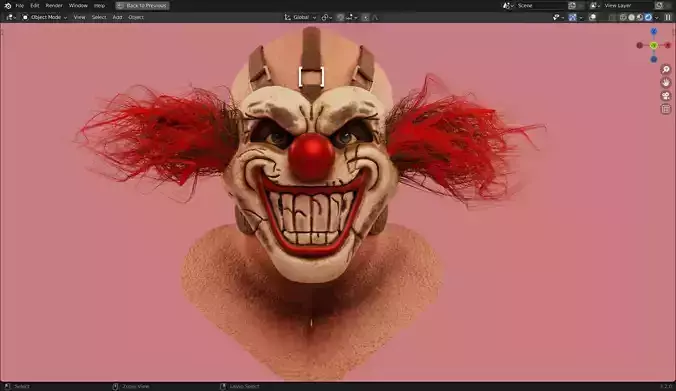
Task: Open the Render menu
Action: click(x=54, y=6)
